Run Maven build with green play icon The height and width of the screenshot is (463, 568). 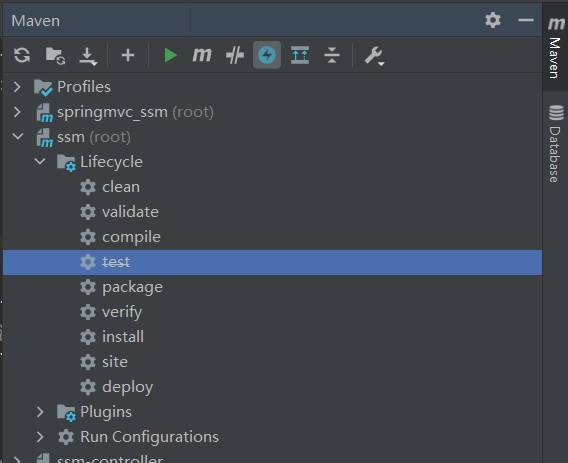click(x=170, y=55)
